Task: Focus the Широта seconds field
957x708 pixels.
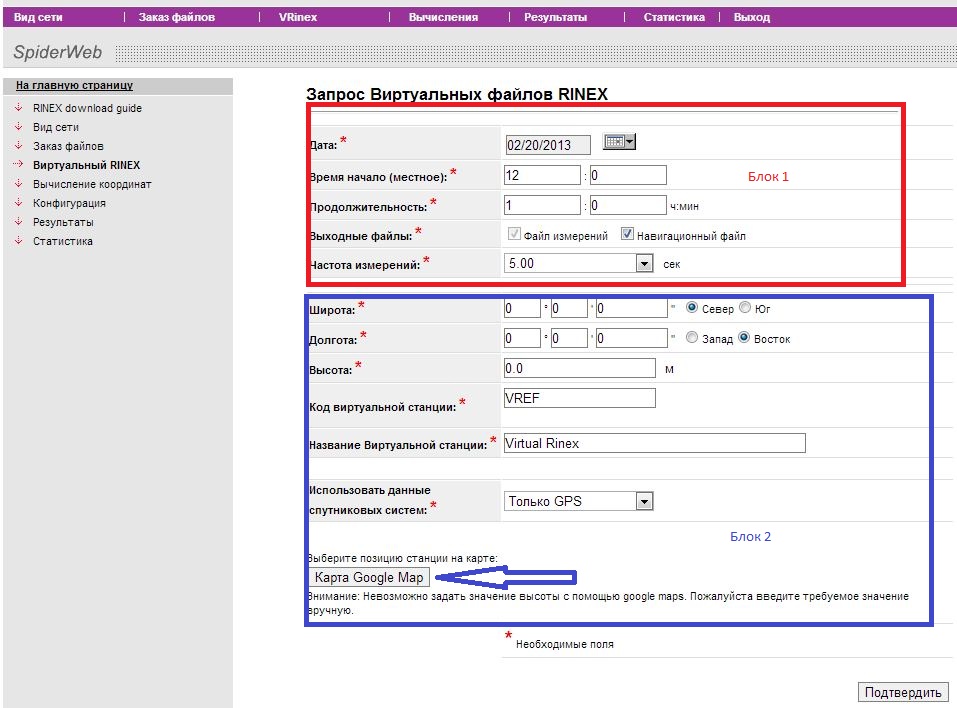Action: [632, 308]
